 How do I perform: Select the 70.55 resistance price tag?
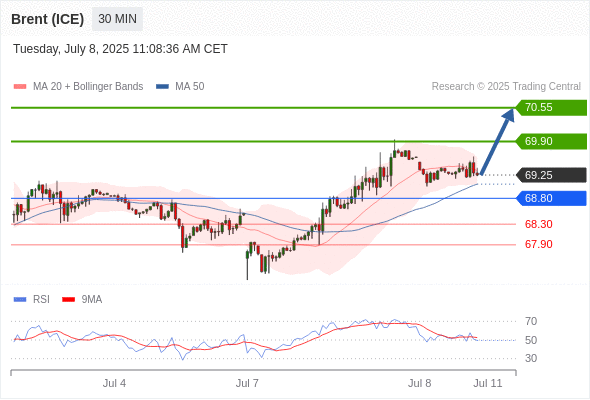tap(551, 108)
